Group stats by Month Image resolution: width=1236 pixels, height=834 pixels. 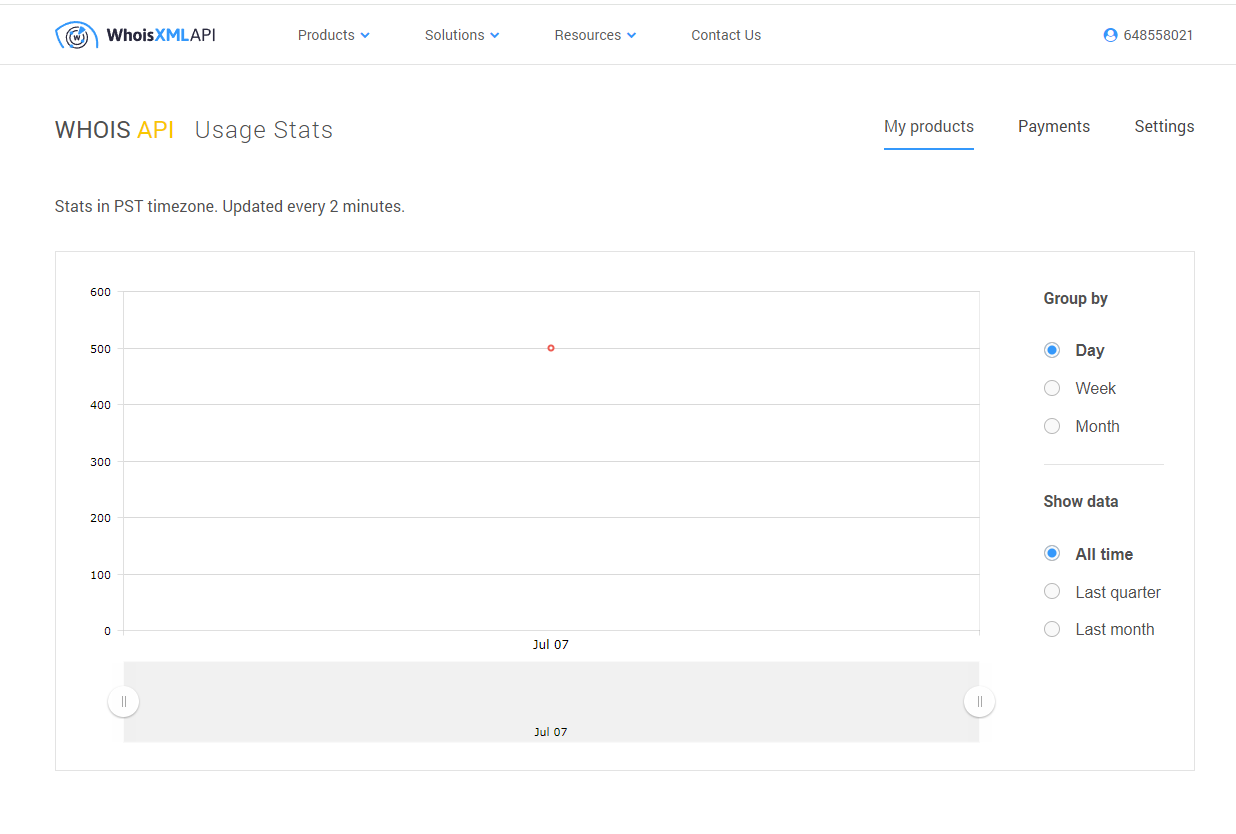1052,426
